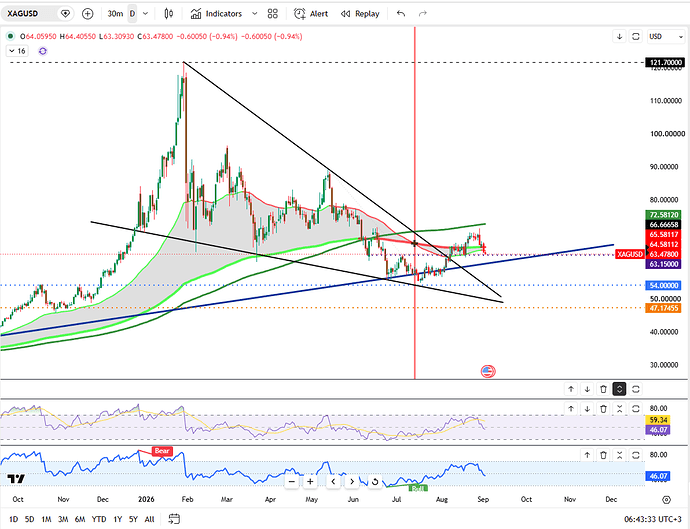Start bar Replay mode

click(x=360, y=14)
